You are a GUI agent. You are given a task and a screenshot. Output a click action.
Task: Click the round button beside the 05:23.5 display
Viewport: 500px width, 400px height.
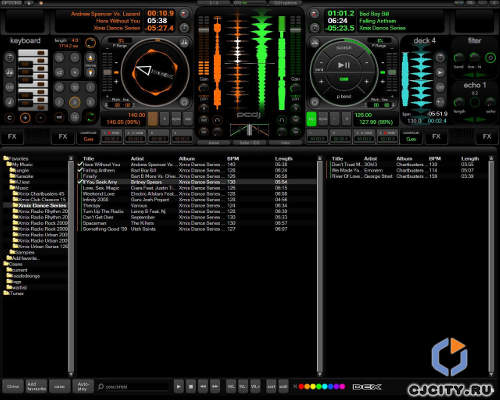314,28
